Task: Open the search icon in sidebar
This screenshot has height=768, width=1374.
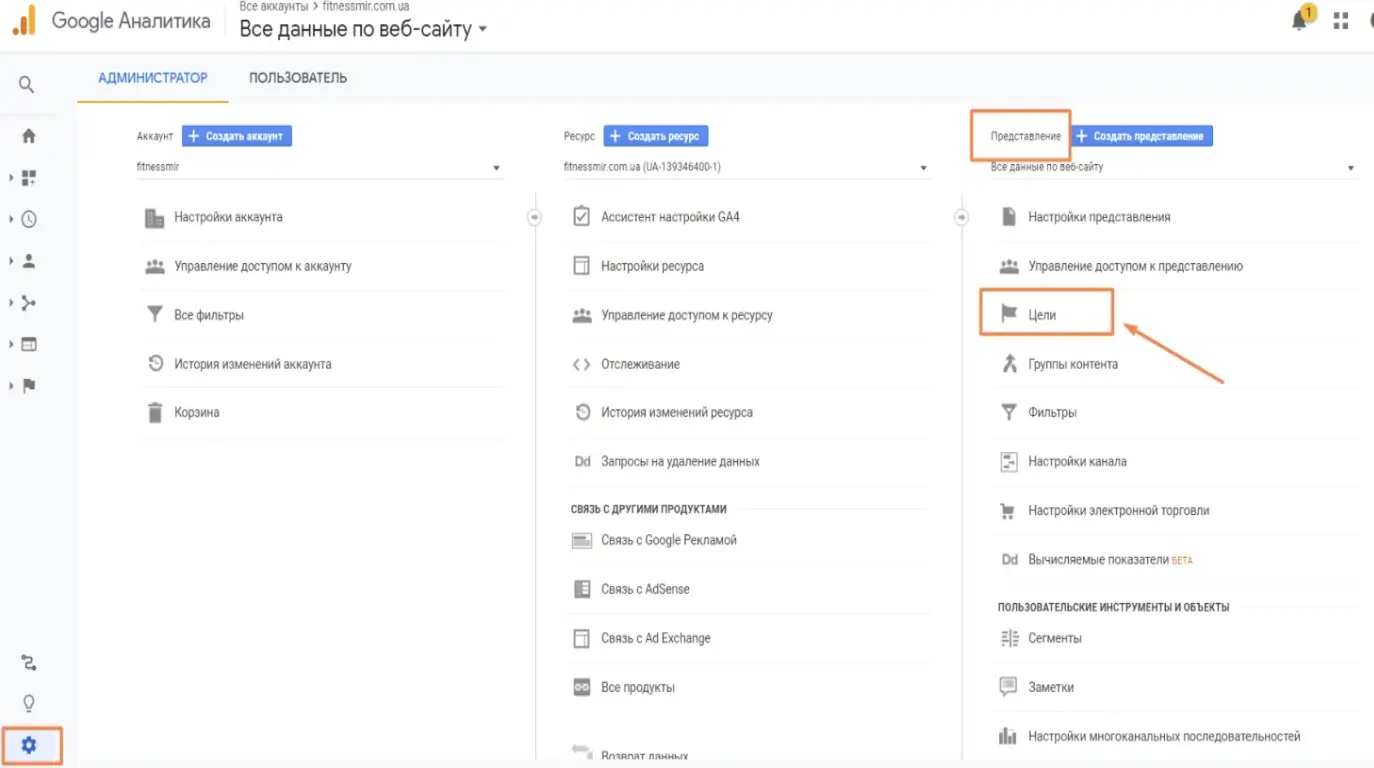Action: pyautogui.click(x=27, y=84)
